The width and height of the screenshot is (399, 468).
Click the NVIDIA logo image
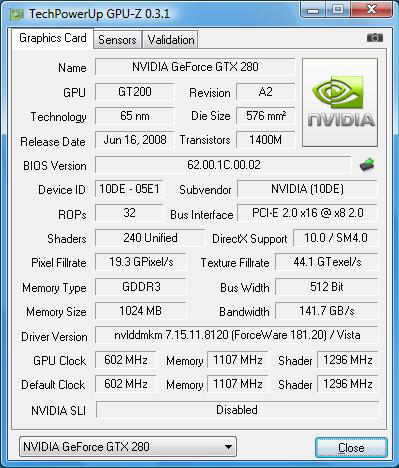[340, 102]
